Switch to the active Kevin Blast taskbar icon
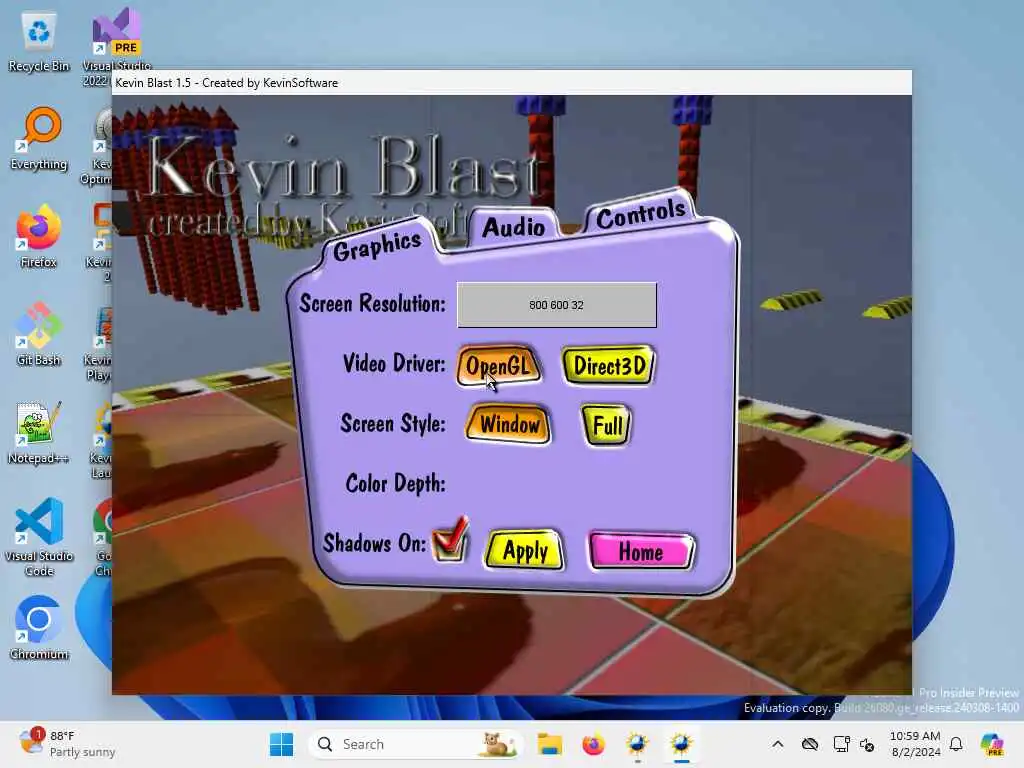This screenshot has height=768, width=1024. click(681, 744)
